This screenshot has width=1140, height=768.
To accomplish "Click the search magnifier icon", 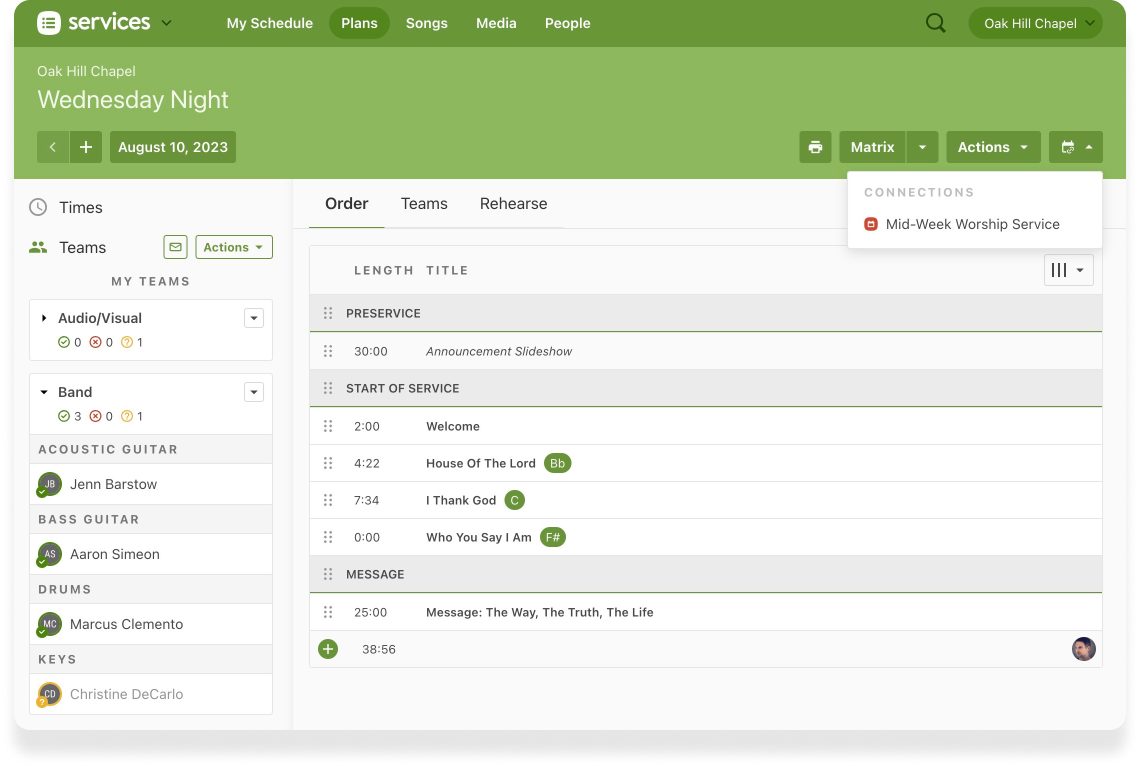I will pos(935,23).
